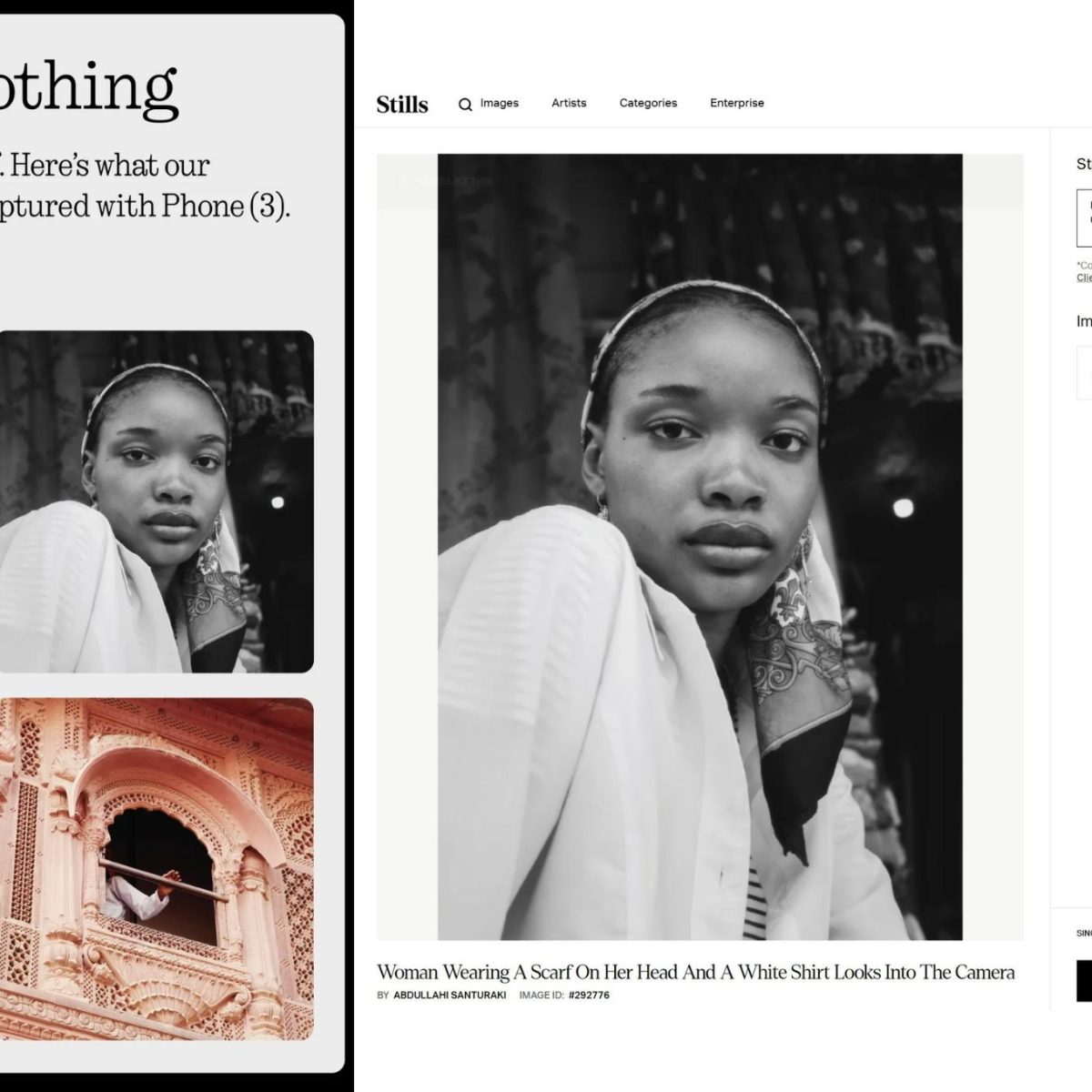Image resolution: width=1092 pixels, height=1092 pixels.
Task: Open the small portrait thumbnail in left card
Action: [x=157, y=501]
